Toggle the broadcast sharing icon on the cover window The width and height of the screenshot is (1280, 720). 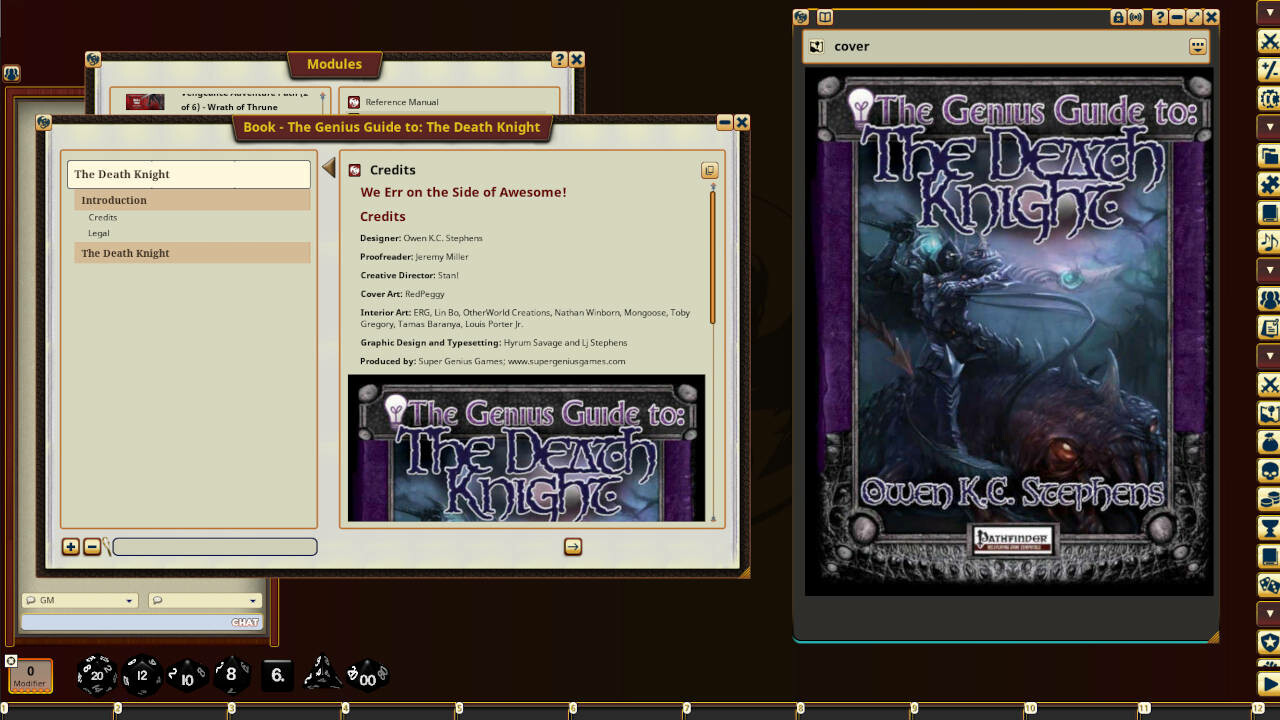point(1135,17)
